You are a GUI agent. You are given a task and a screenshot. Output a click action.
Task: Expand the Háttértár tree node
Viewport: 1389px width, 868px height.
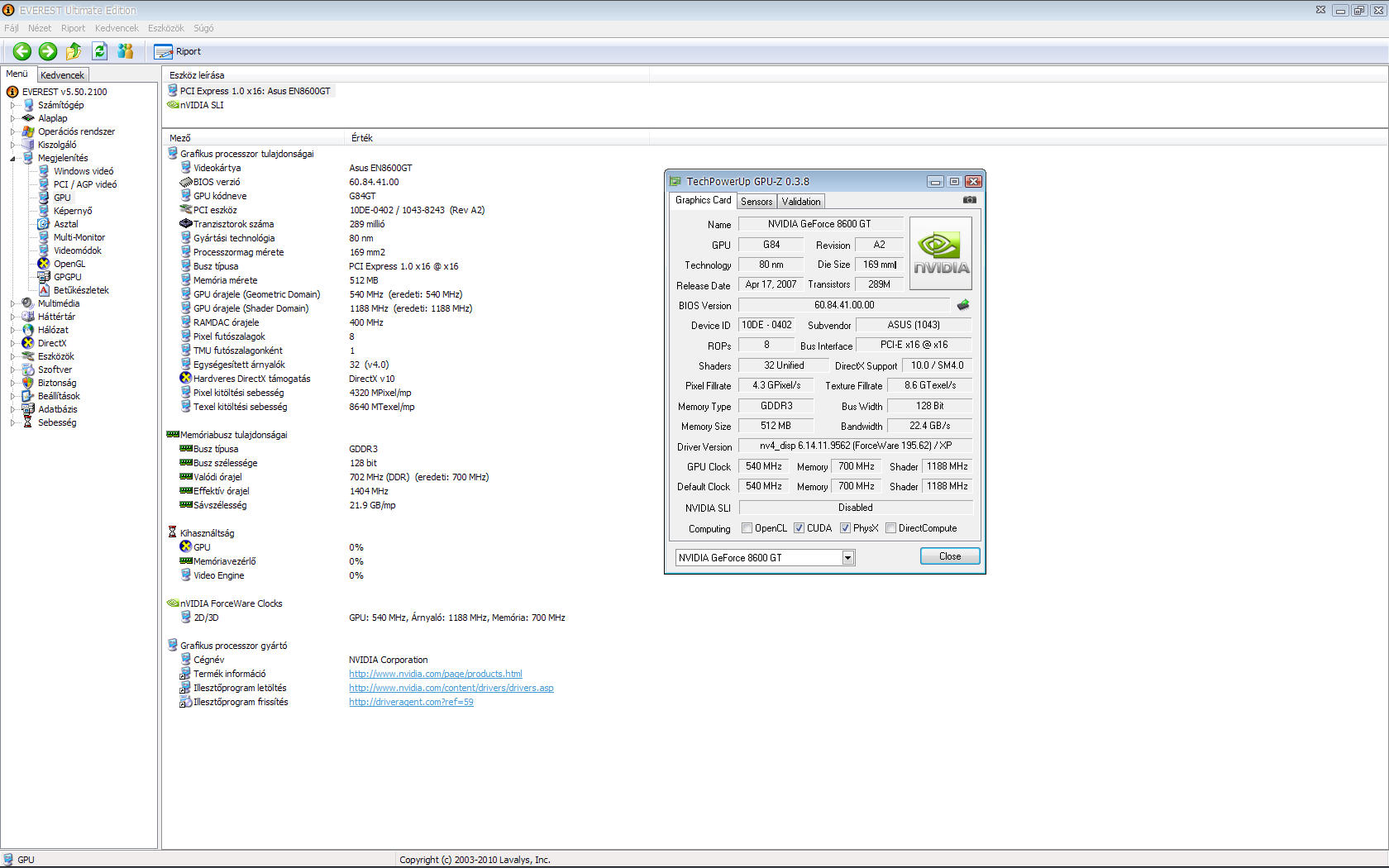[x=12, y=317]
